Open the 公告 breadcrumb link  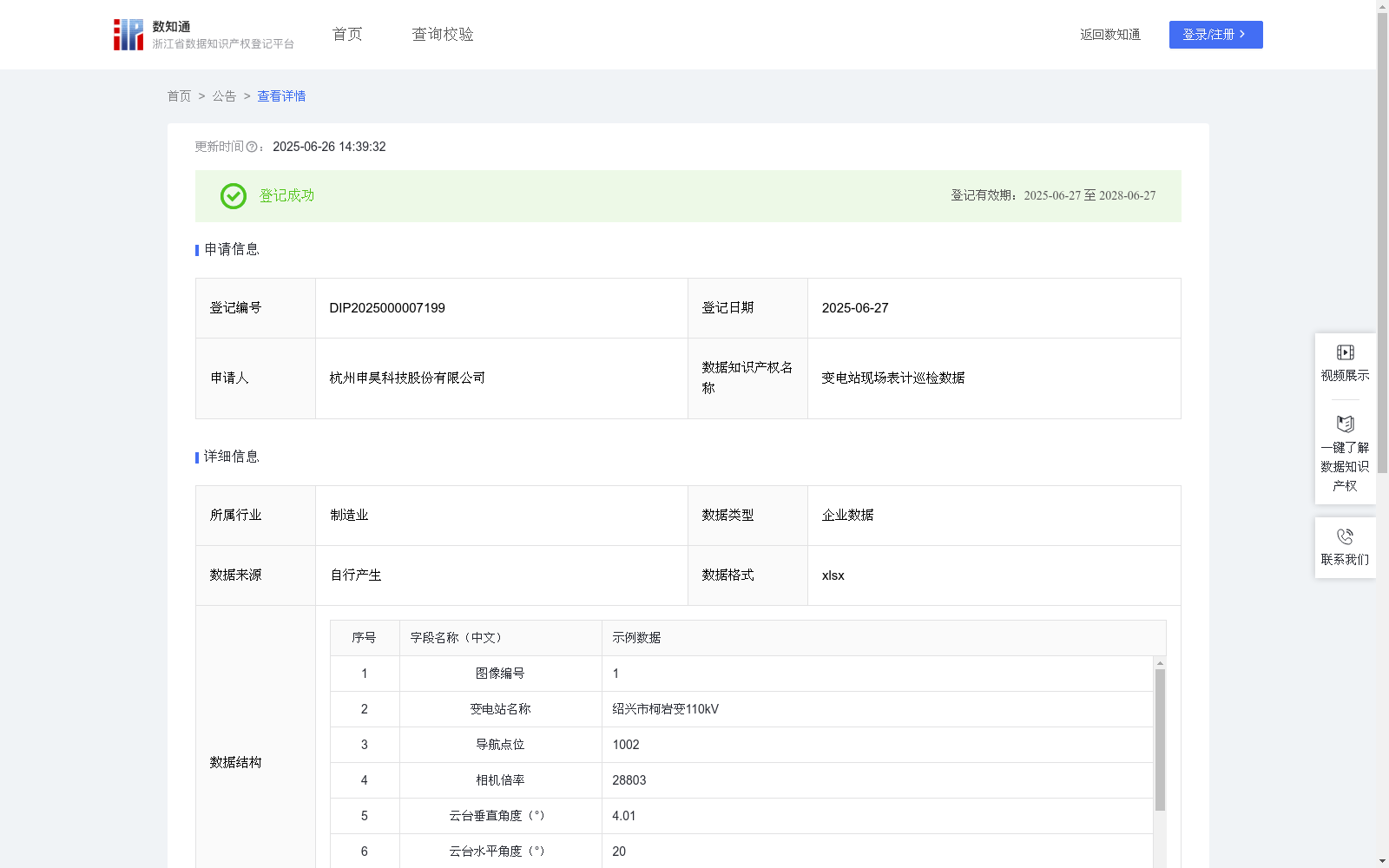pos(223,95)
